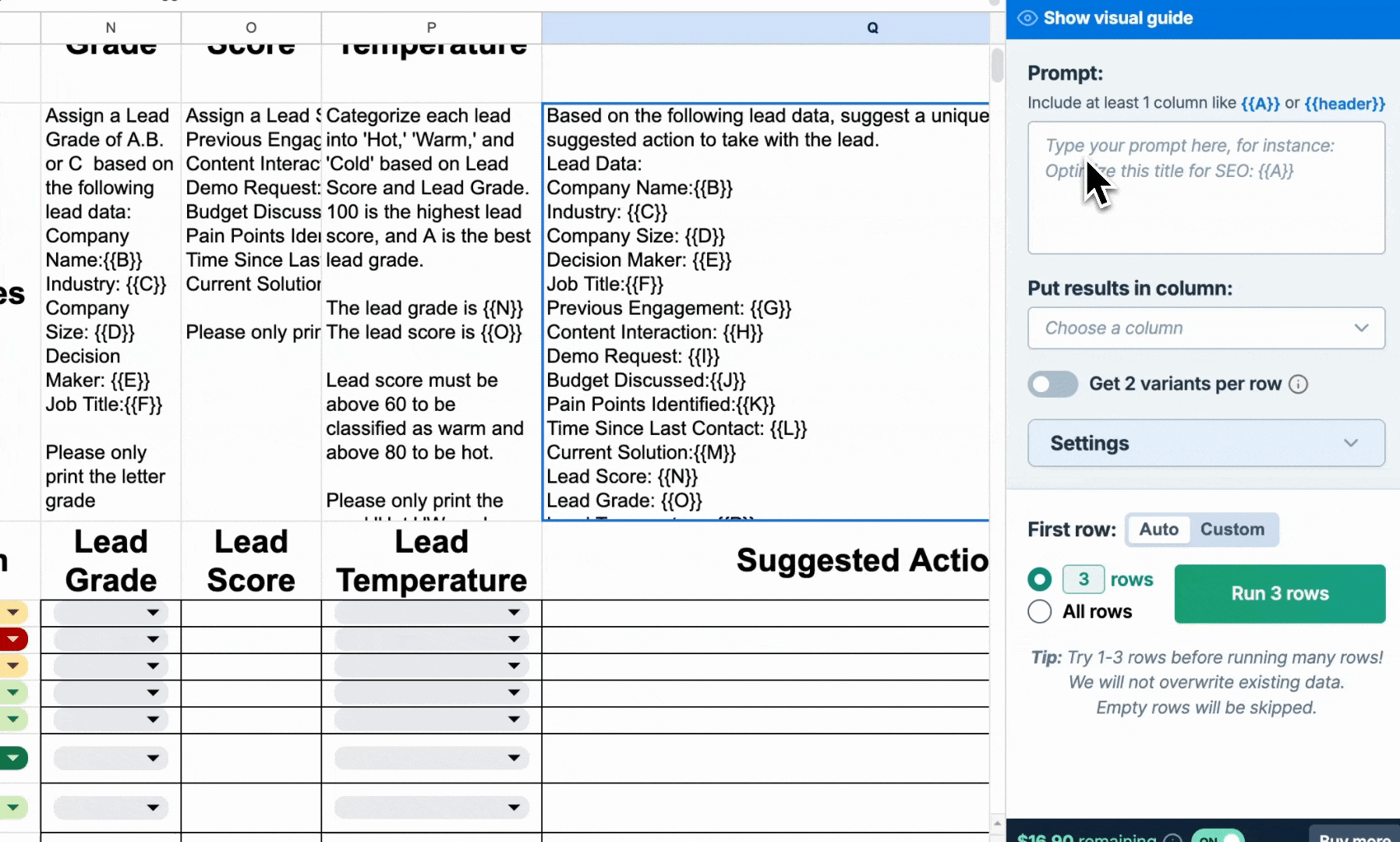
Task: Click the $16.90 remaining balance text
Action: pyautogui.click(x=1087, y=838)
